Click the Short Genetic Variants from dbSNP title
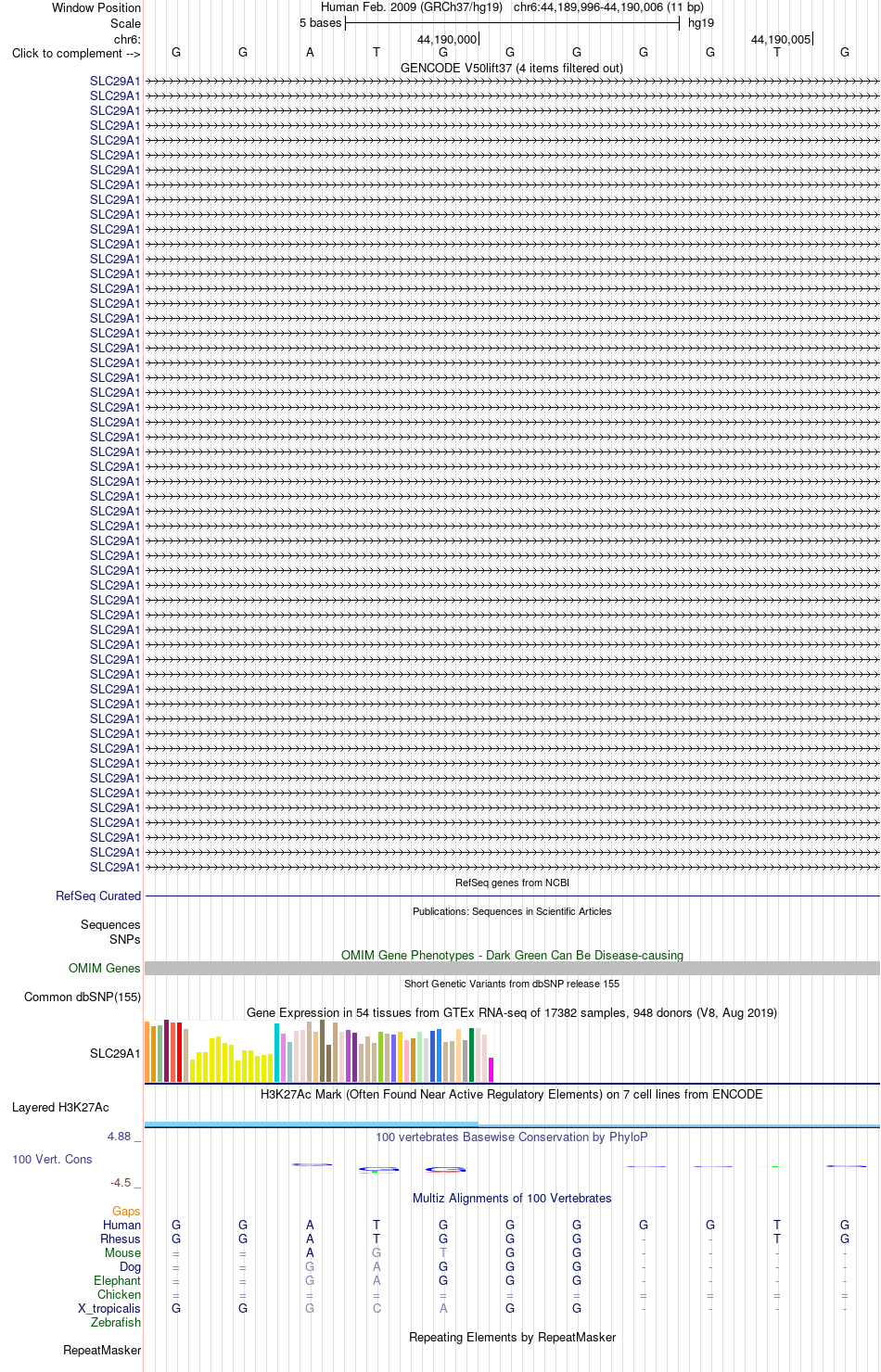The width and height of the screenshot is (881, 1372). pyautogui.click(x=512, y=985)
